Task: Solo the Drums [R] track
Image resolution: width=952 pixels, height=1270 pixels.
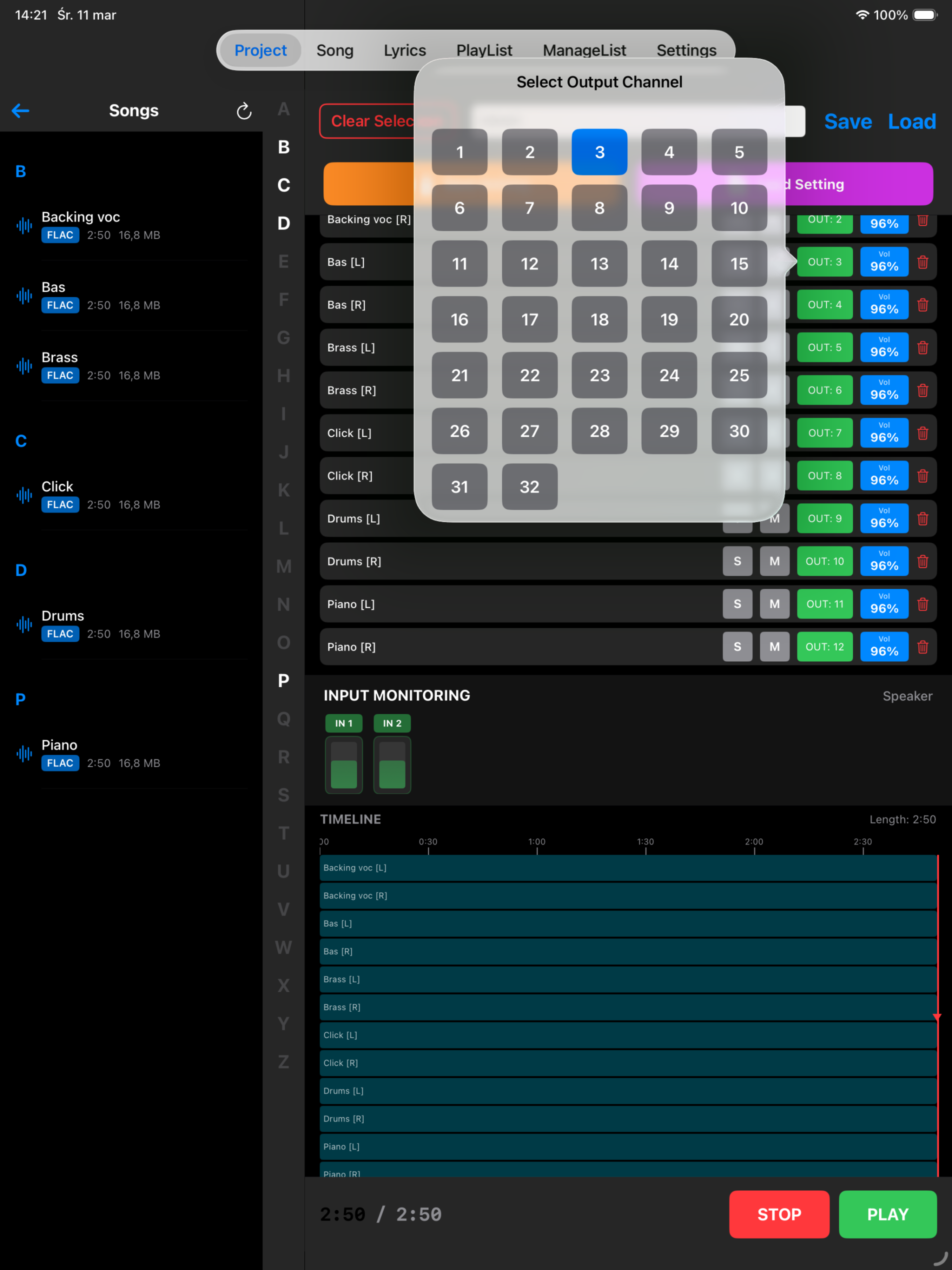Action: 737,561
